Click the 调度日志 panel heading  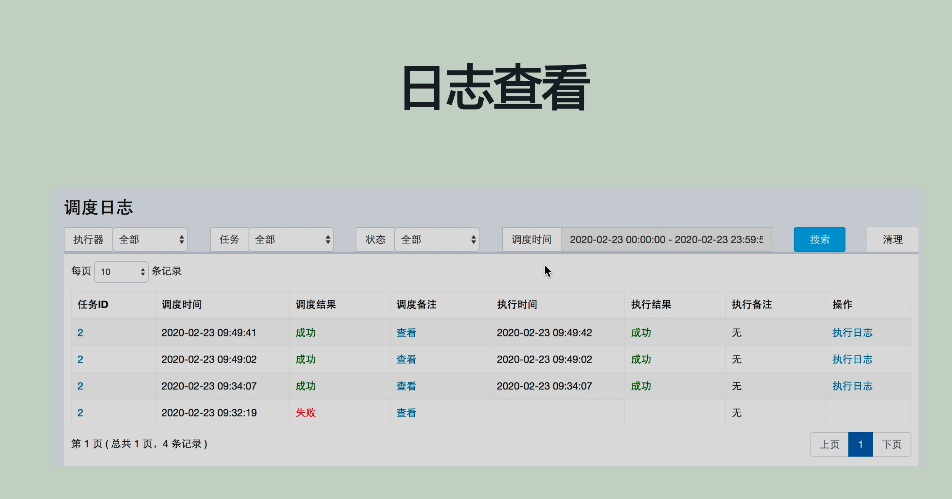[x=98, y=208]
